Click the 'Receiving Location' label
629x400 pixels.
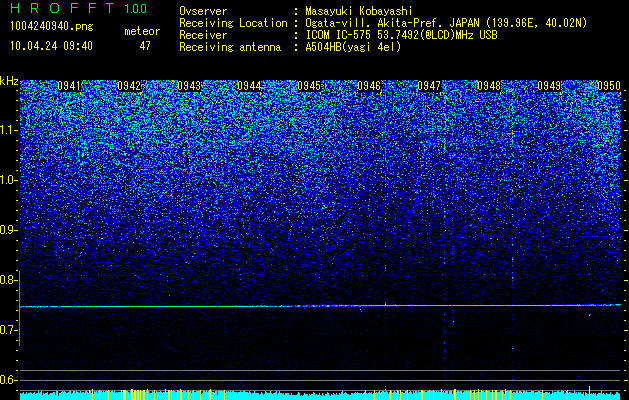233,23
